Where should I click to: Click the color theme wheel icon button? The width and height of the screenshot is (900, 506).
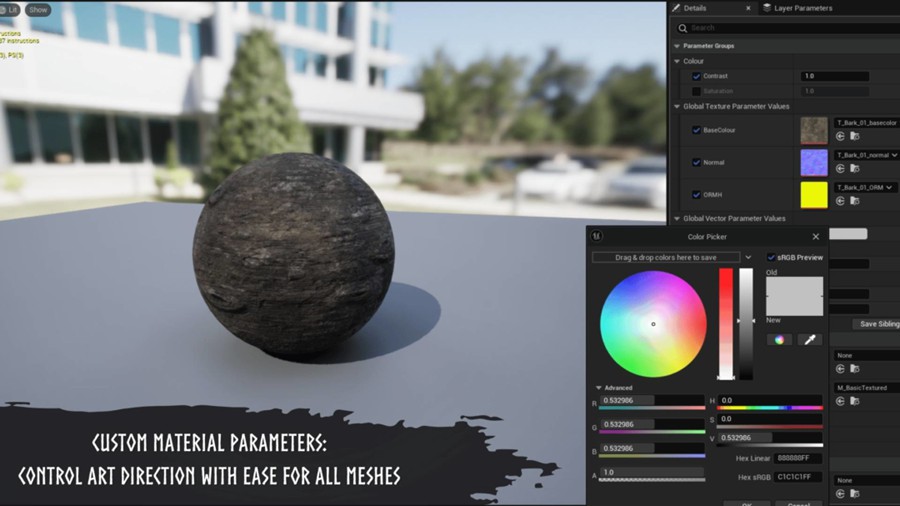click(778, 340)
